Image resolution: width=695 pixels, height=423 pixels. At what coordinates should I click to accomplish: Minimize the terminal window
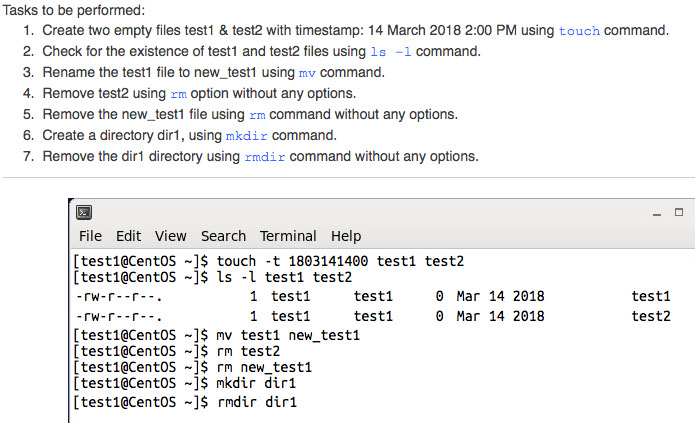(655, 212)
